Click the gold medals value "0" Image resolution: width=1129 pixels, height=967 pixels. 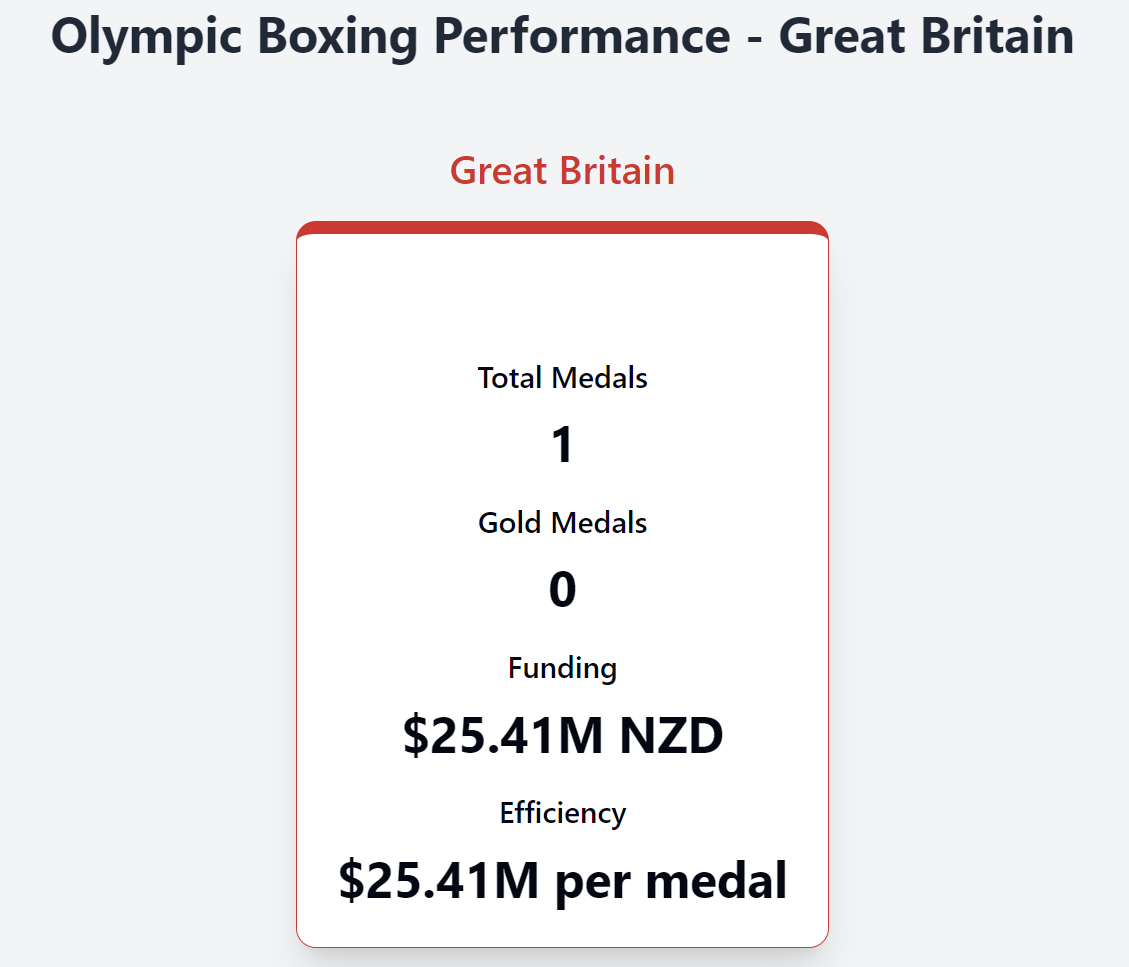pyautogui.click(x=562, y=590)
